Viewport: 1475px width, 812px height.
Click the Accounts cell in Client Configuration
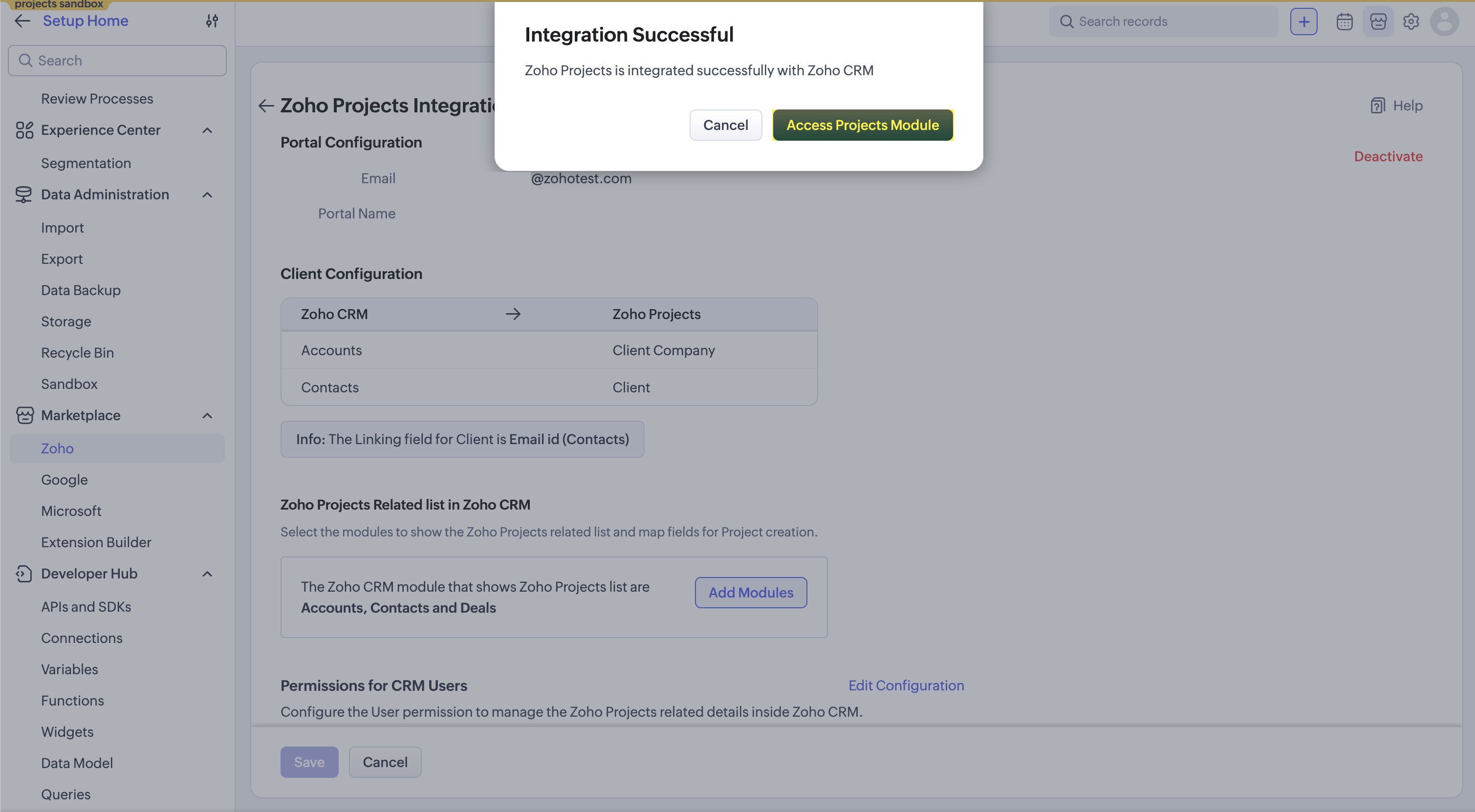tap(331, 350)
